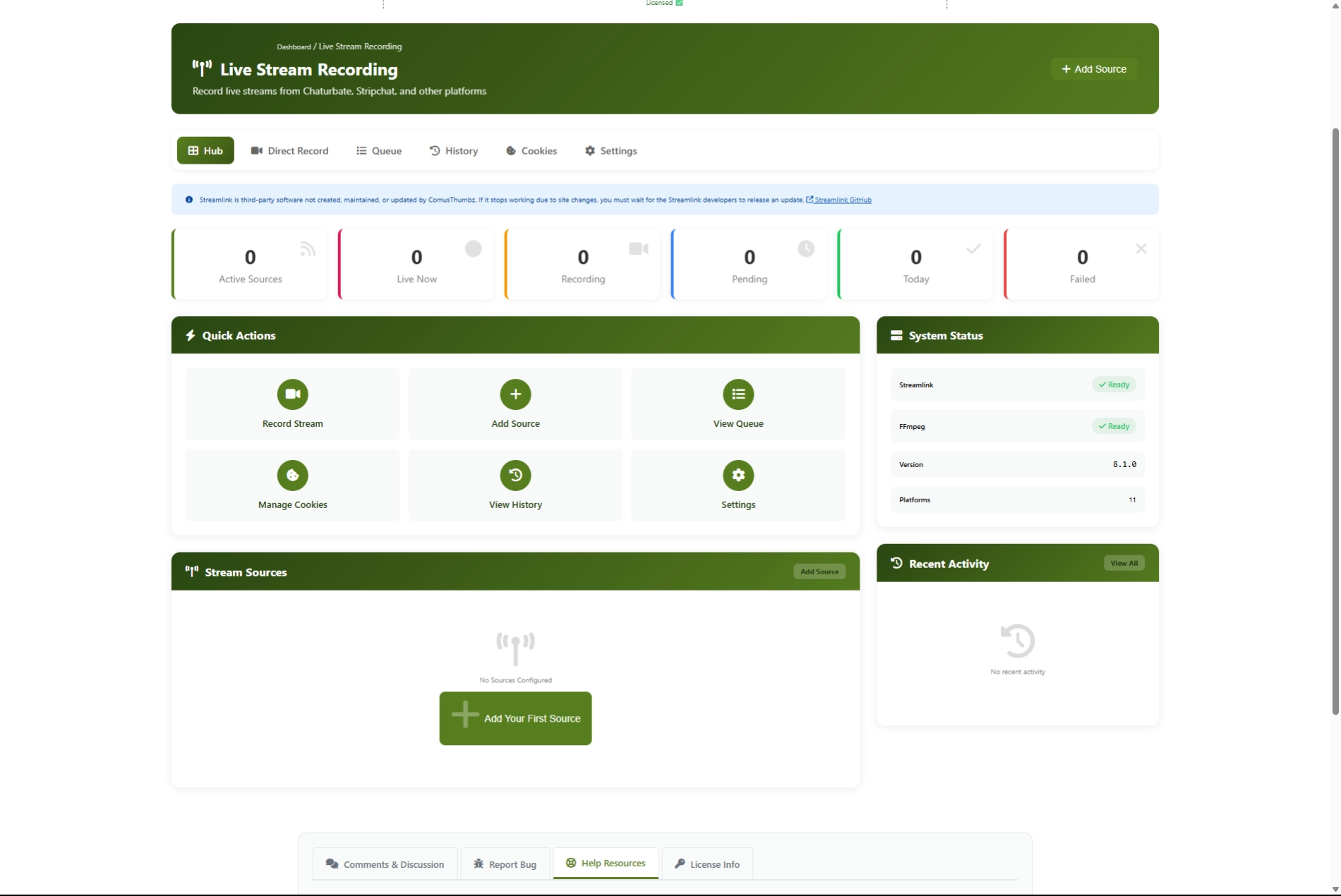Click the Manage Cookies cookie icon
Screen dimensions: 1341x896
[292, 476]
